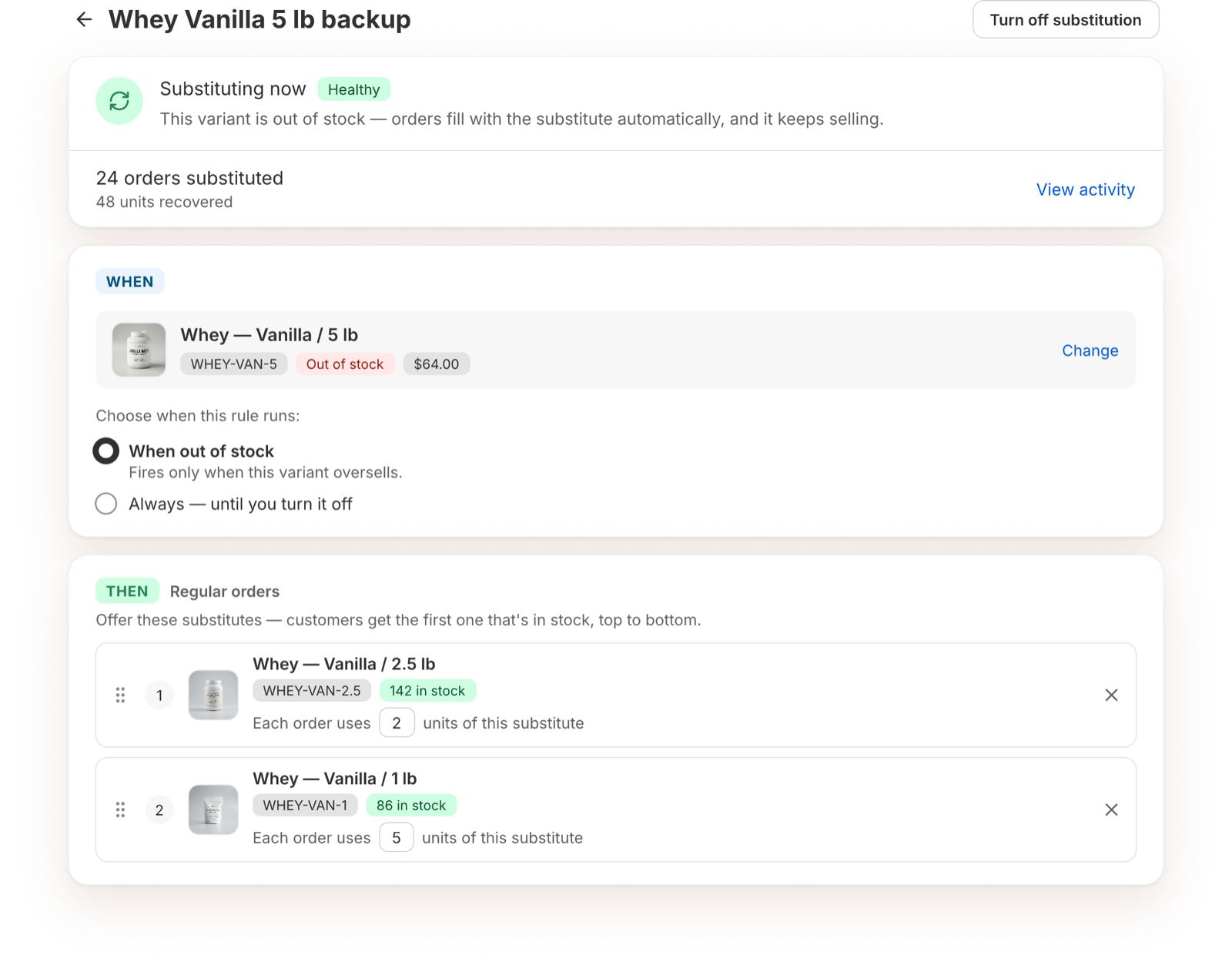Click the '142 in stock' badge
1232x972 pixels.
427,691
